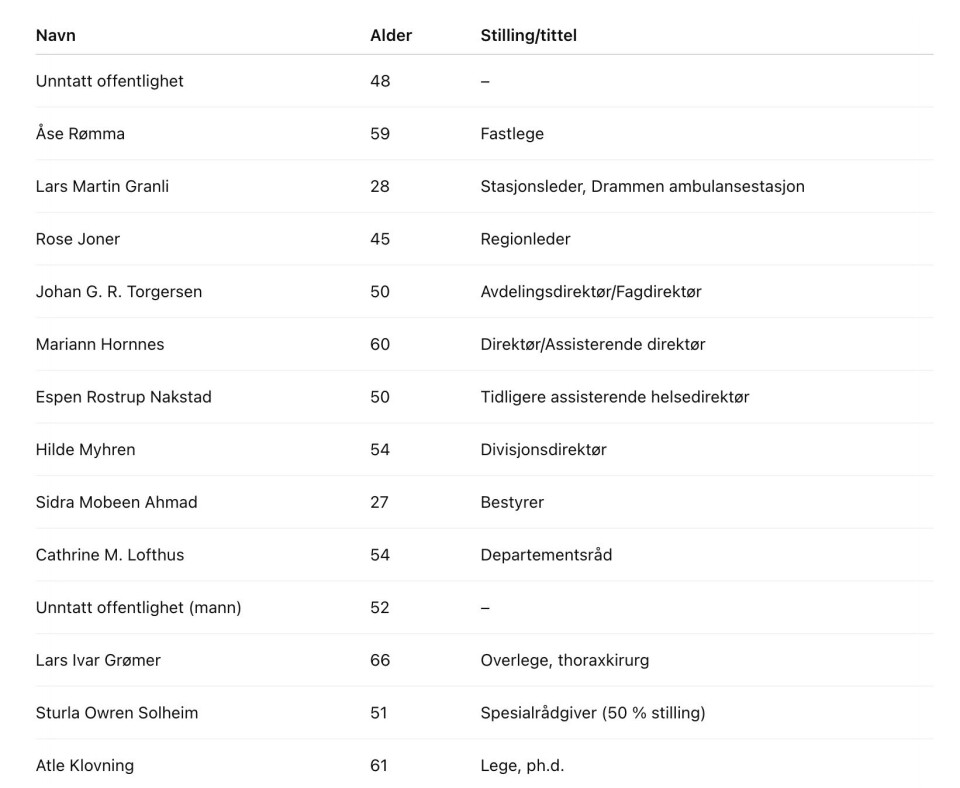Screen dimensions: 960x788
Task: Select the Drammen ambulansestasjon title text
Action: pos(698,186)
